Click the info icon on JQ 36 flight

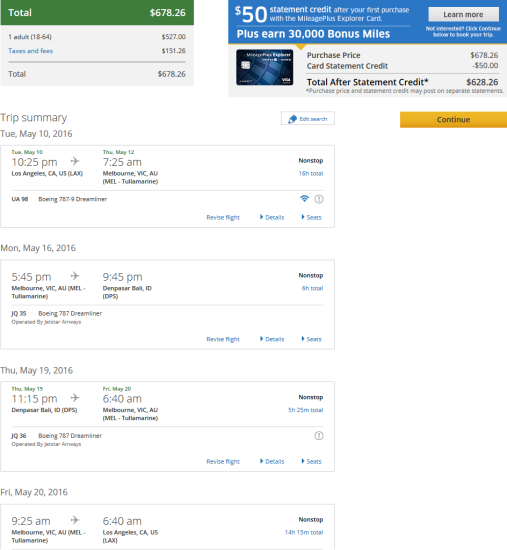tap(319, 436)
